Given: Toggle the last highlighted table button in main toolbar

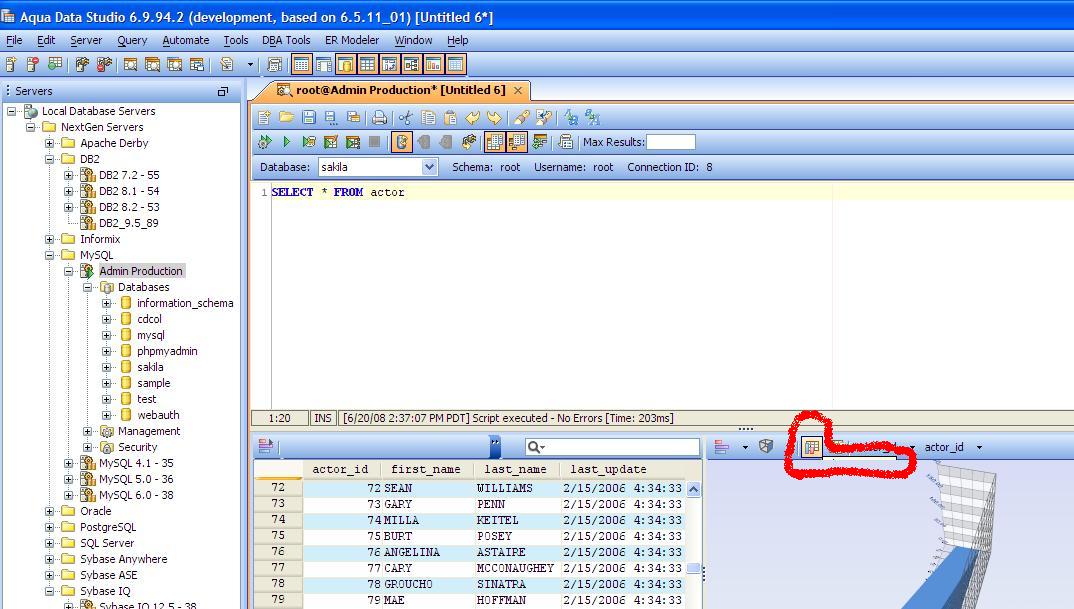Looking at the screenshot, I should click(x=455, y=64).
